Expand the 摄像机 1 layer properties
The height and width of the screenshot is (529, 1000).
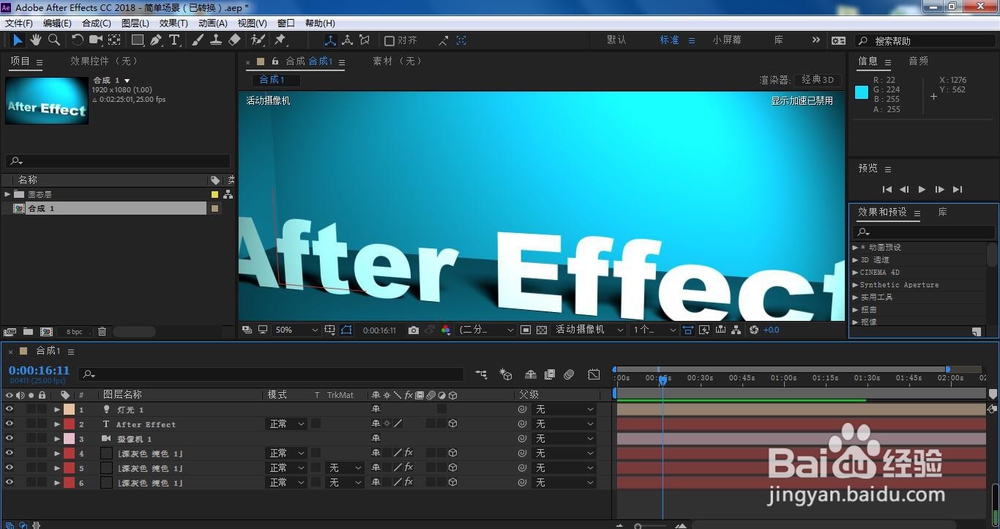pos(57,439)
